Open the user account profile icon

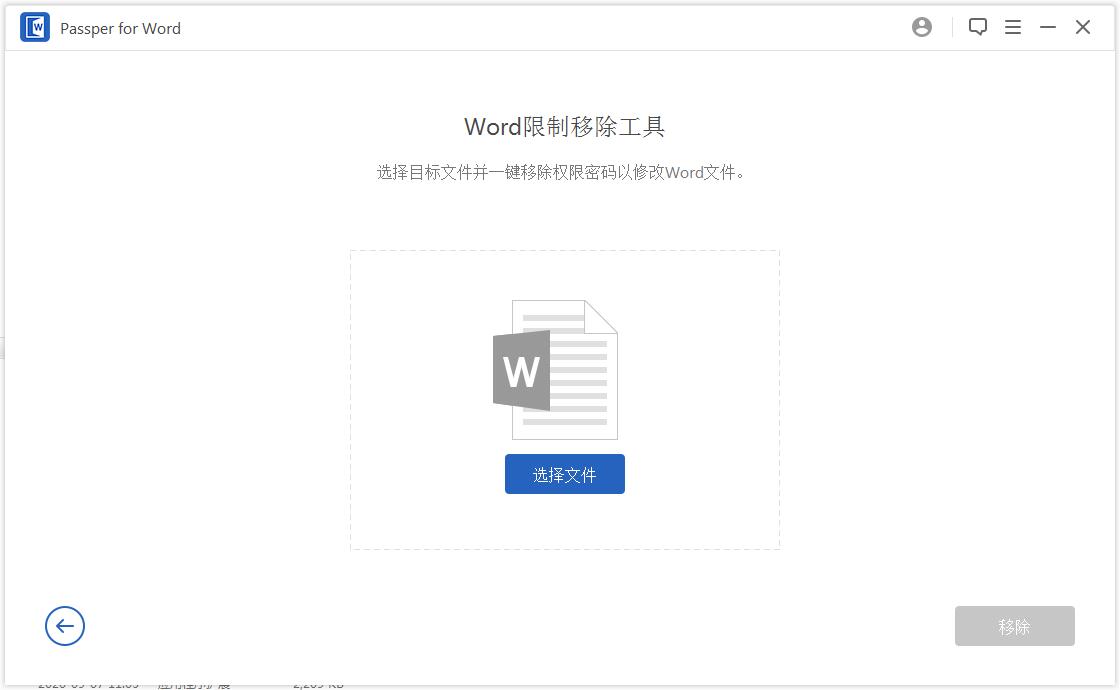point(921,27)
